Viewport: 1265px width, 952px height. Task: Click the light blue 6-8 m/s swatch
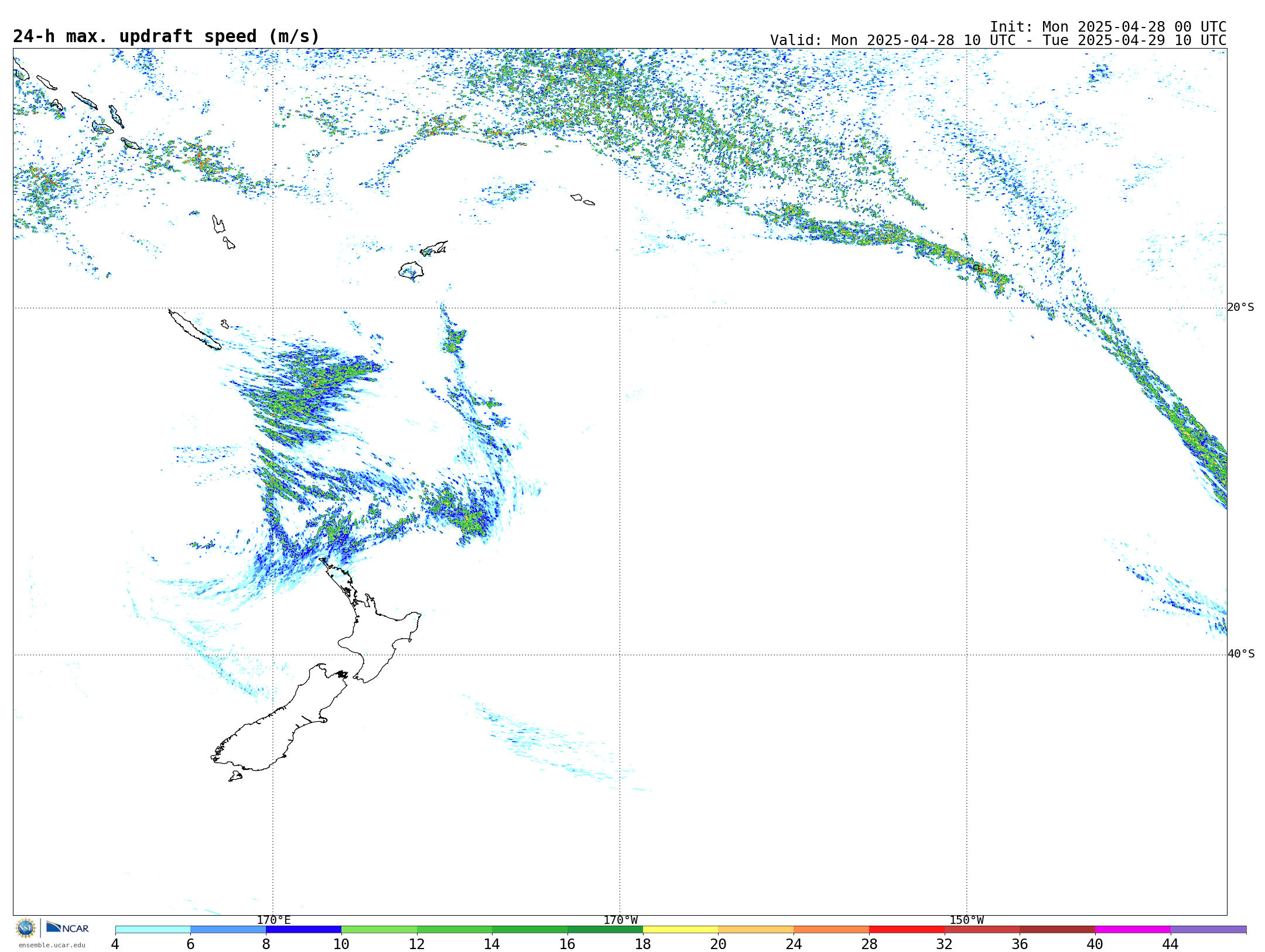pos(228,930)
